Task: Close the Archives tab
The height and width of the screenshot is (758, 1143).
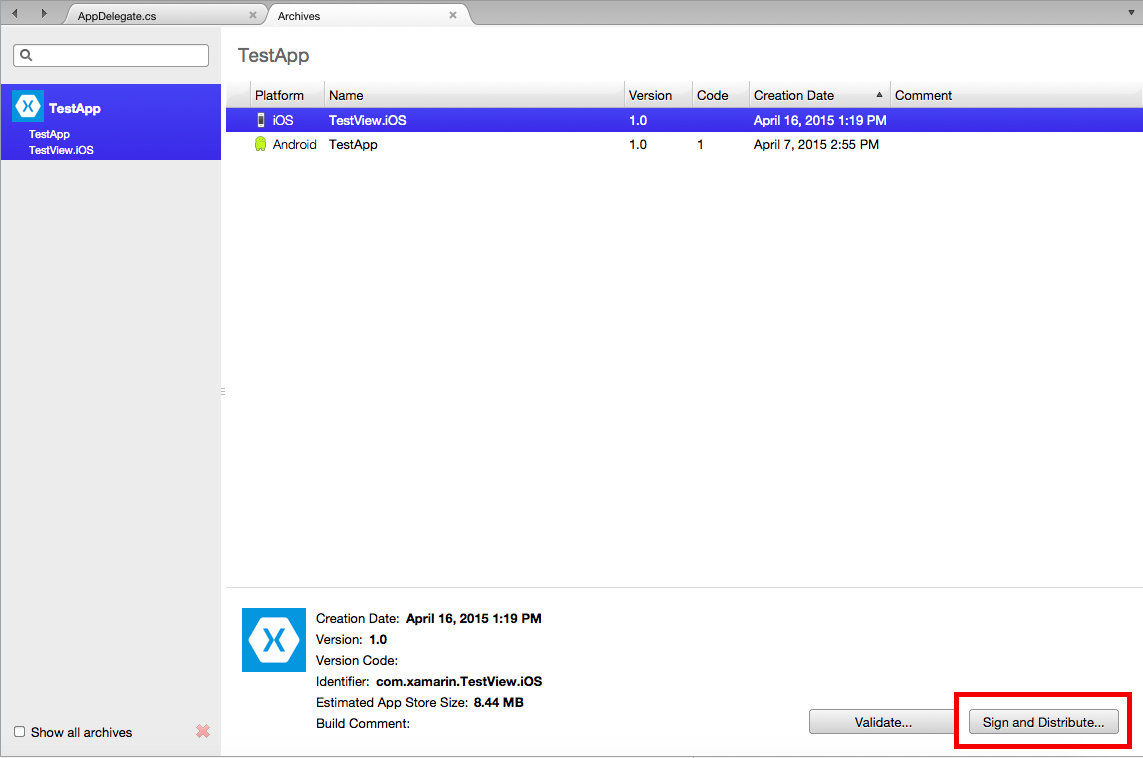Action: coord(453,15)
